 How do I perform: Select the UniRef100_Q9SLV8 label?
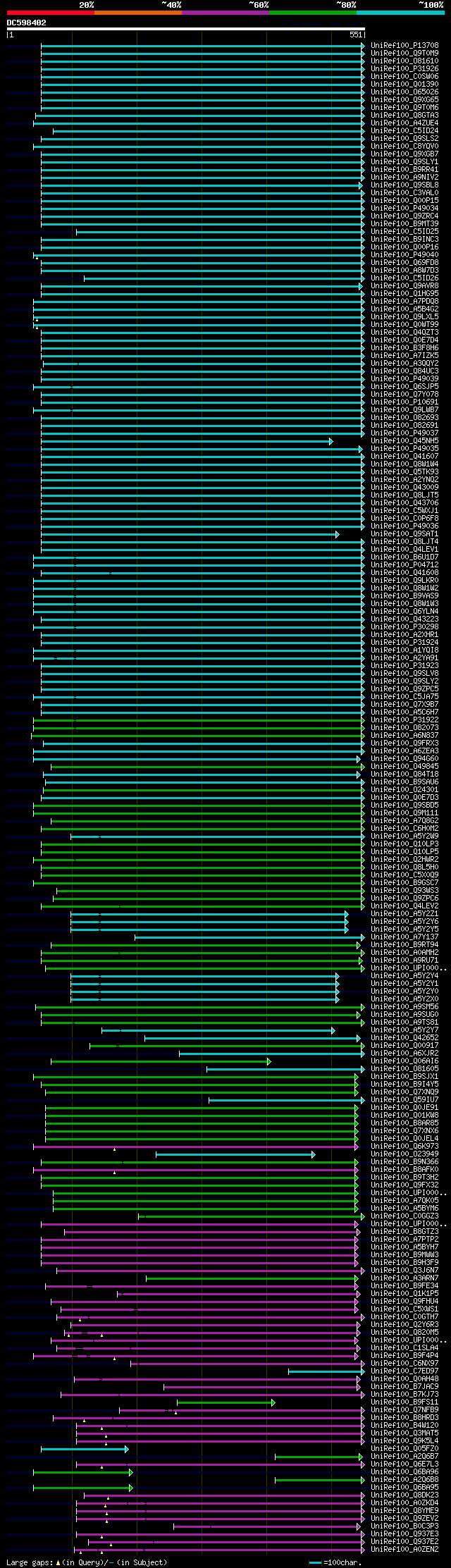[x=404, y=674]
